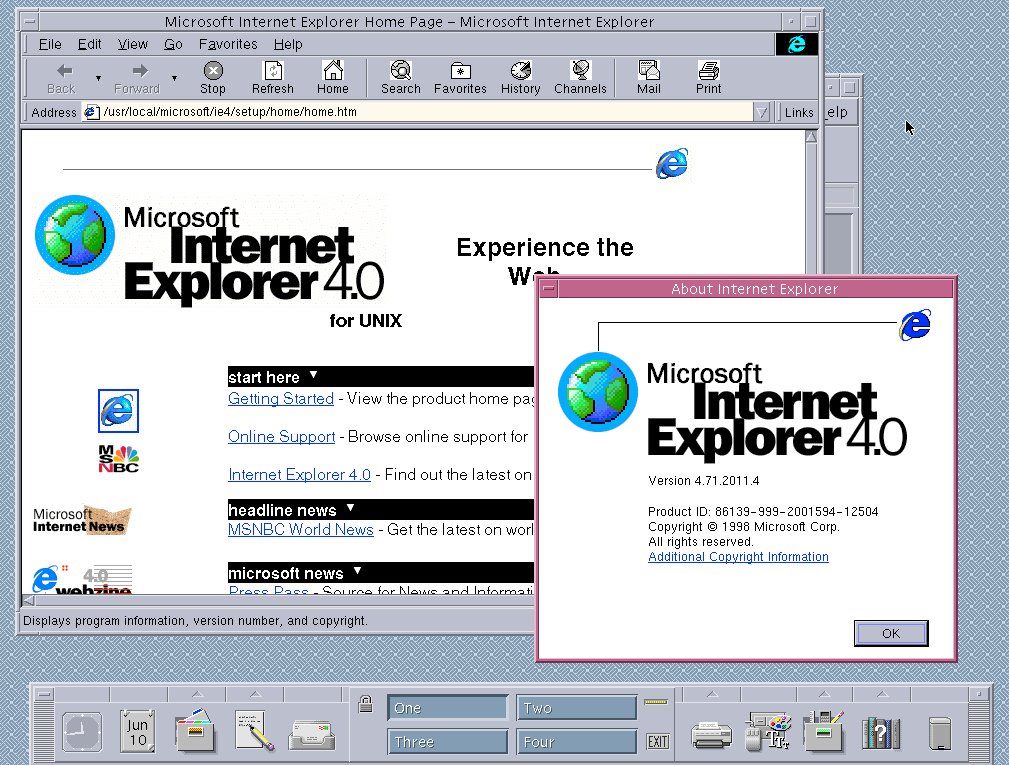
Task: Click the IE logo throbber in menu bar
Action: (797, 44)
